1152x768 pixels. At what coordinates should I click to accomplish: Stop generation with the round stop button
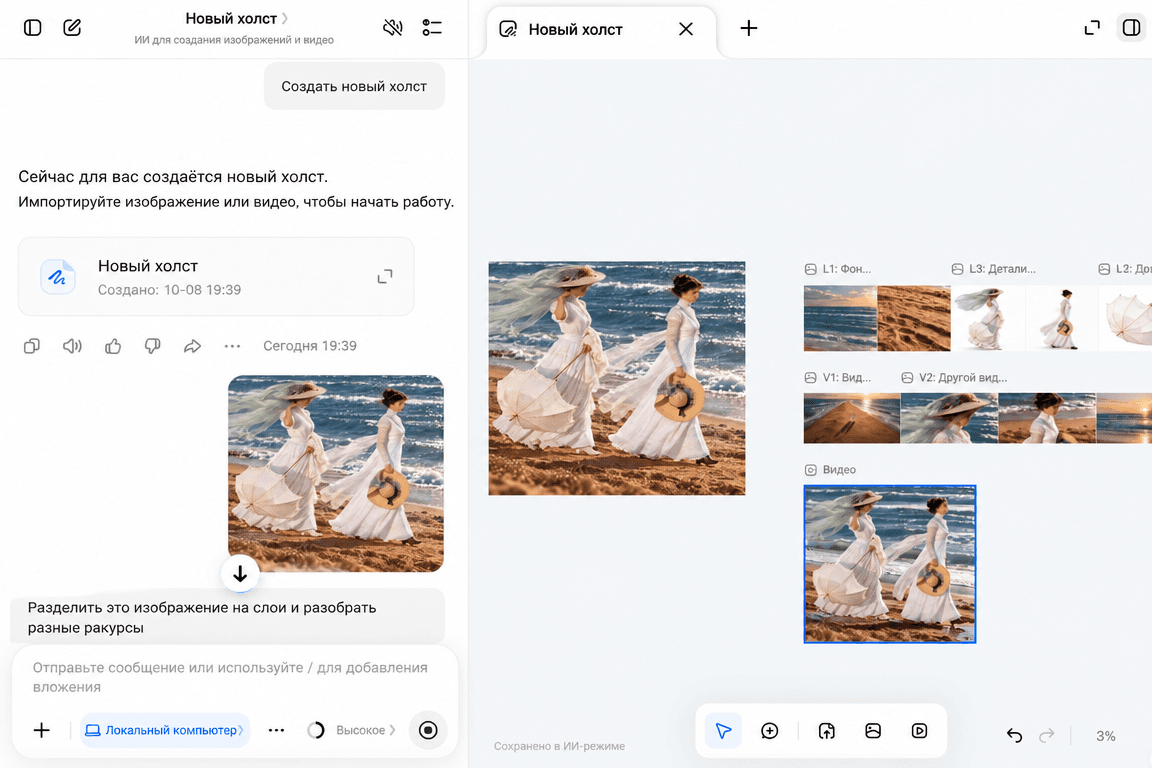pyautogui.click(x=428, y=730)
